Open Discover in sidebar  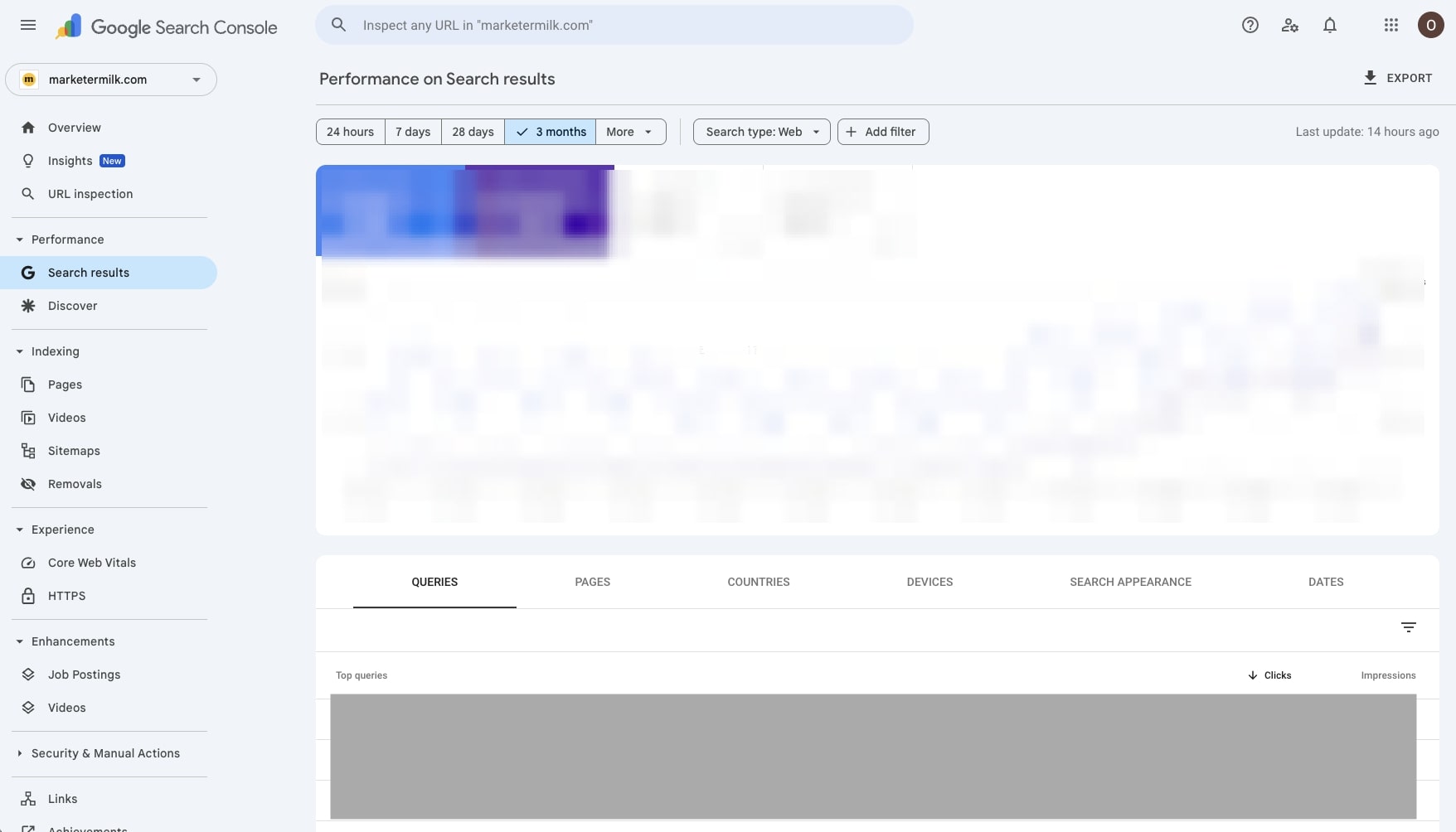point(109,306)
